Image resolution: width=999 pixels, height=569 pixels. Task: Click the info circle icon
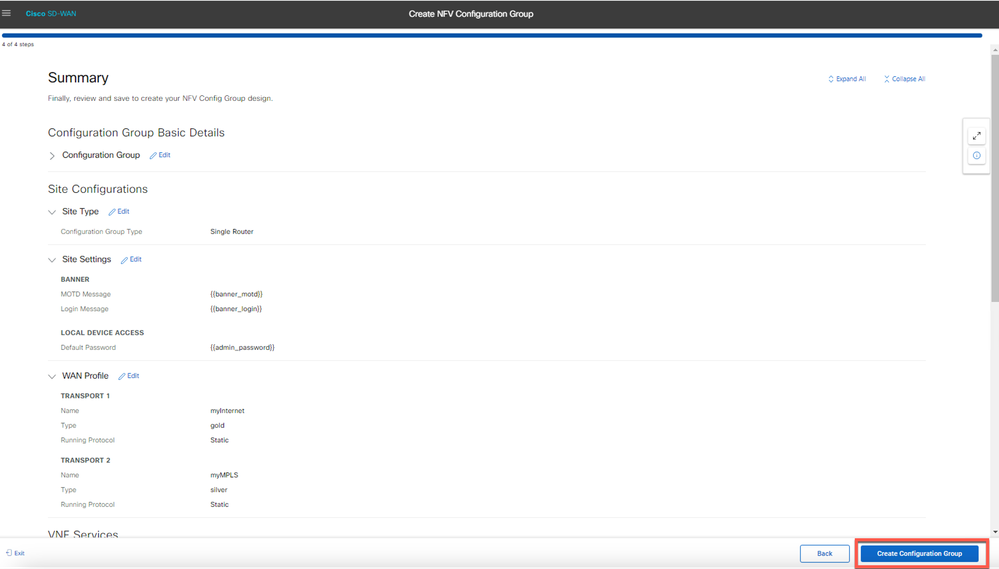[x=977, y=155]
